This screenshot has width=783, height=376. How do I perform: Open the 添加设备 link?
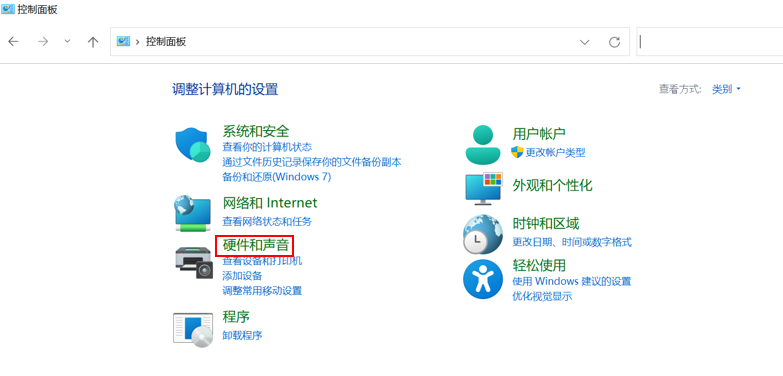click(x=242, y=276)
